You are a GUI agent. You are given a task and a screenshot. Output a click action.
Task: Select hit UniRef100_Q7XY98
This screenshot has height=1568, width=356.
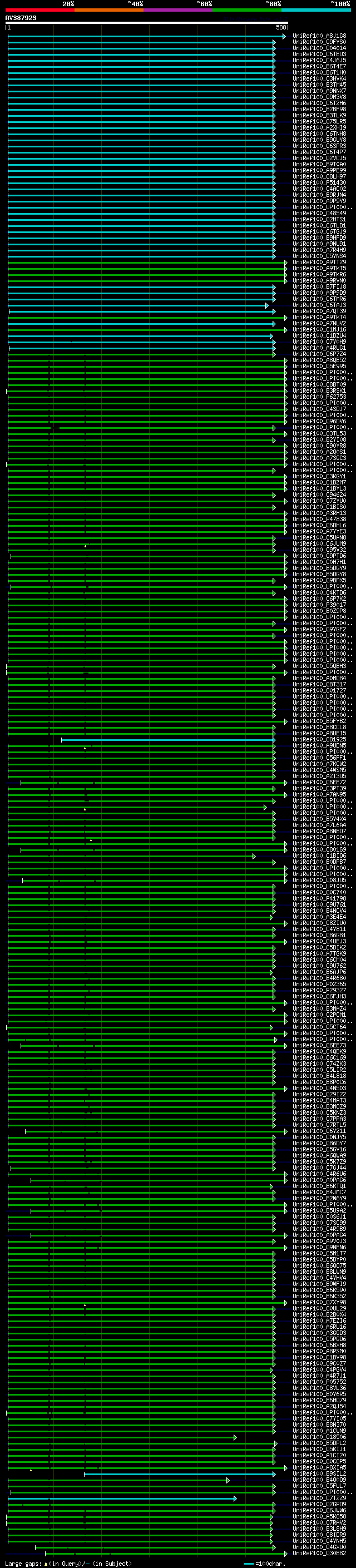pos(319,1302)
